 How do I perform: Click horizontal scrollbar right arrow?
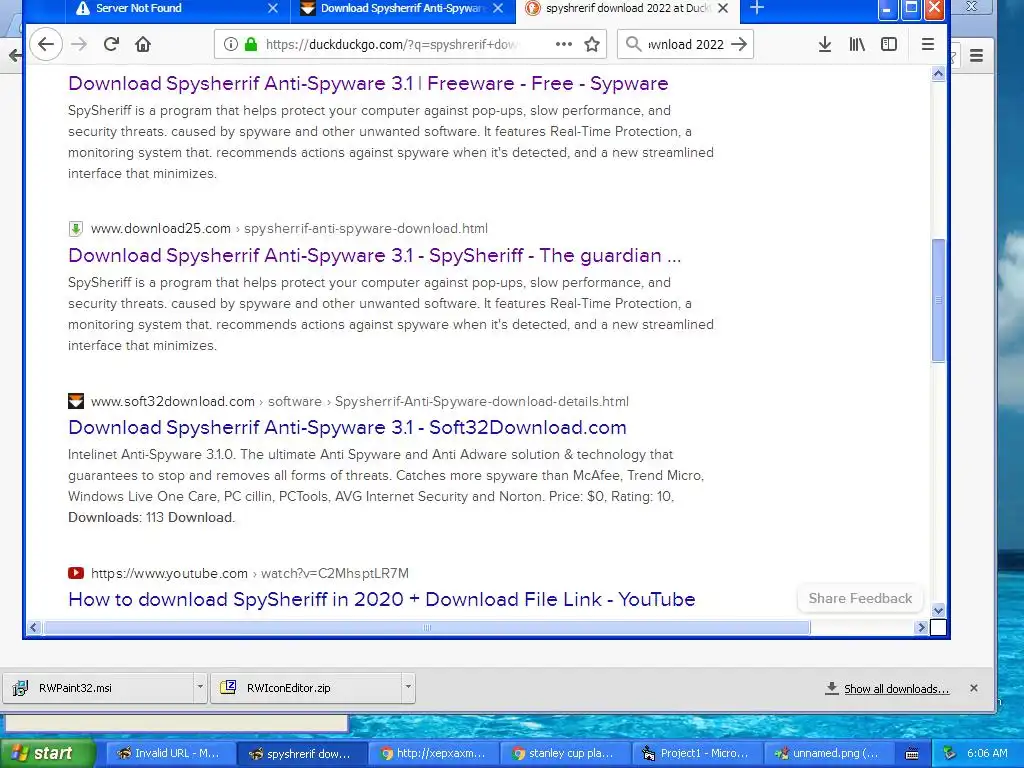921,628
